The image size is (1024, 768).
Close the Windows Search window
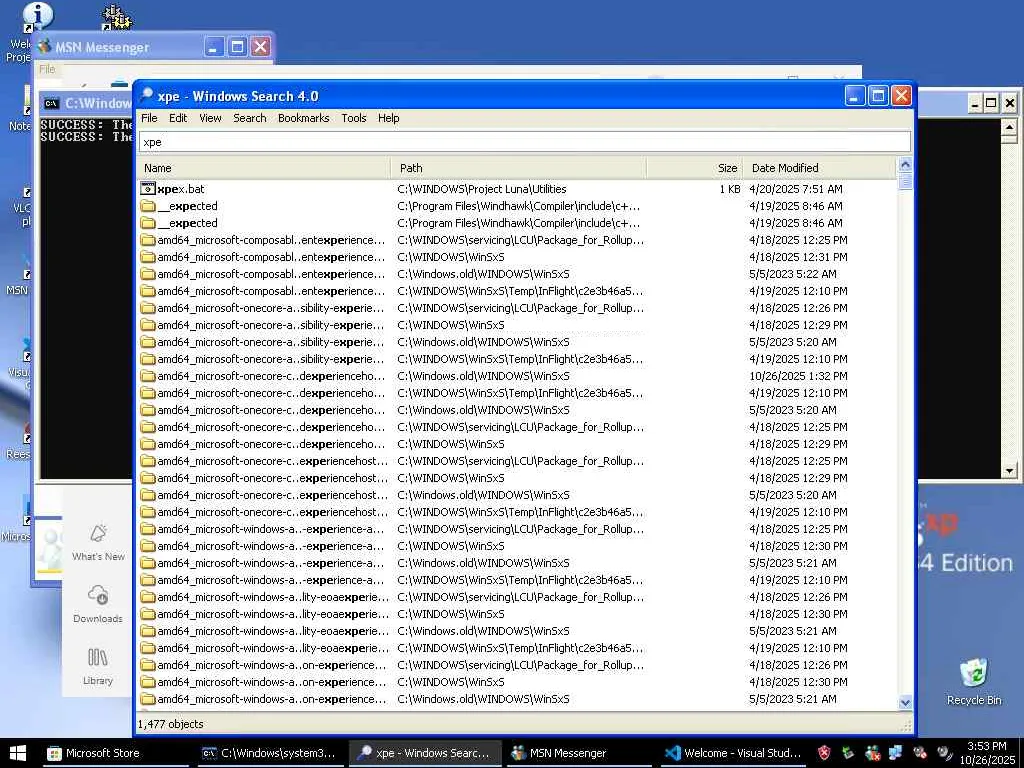point(901,96)
